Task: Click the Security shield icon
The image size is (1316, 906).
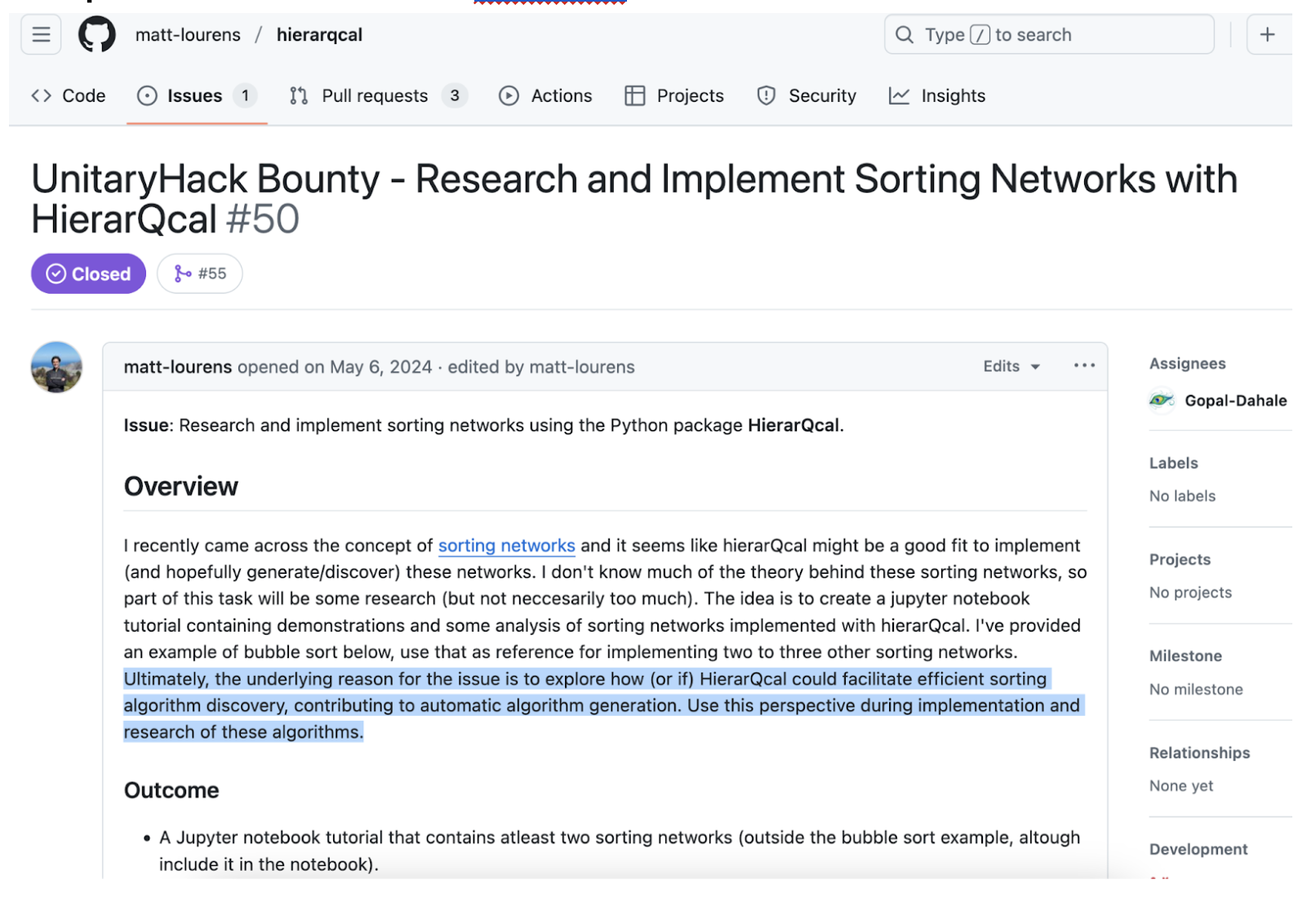Action: (765, 95)
